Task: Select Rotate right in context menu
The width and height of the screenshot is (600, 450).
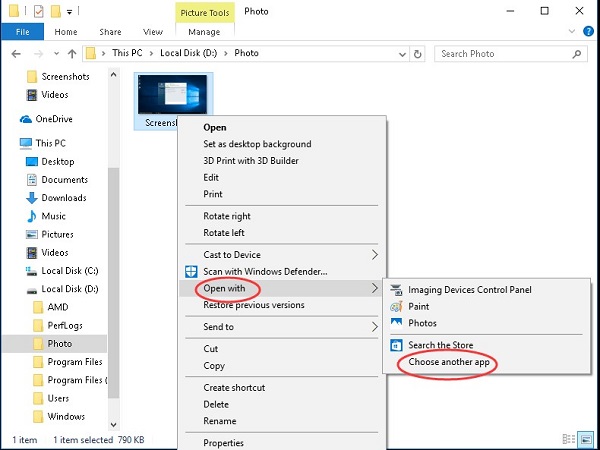Action: pyautogui.click(x=227, y=216)
